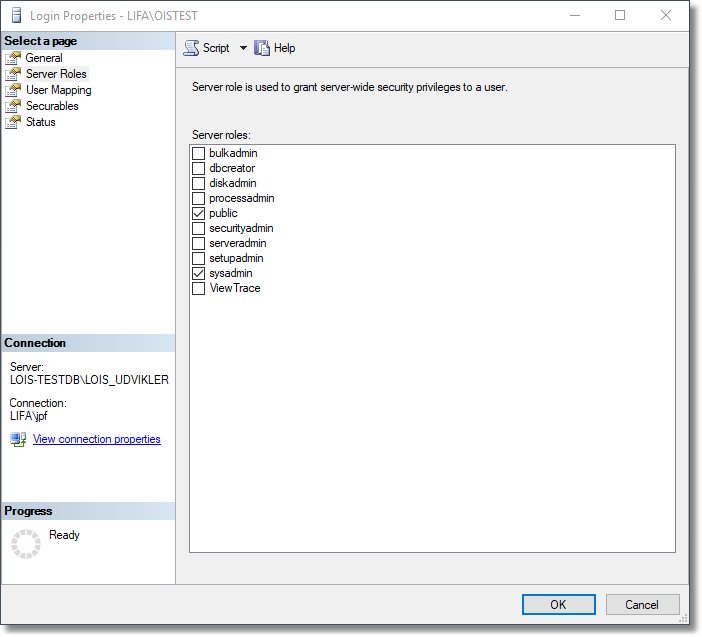Screen dimensions: 702x637
Task: Click the Script icon in the toolbar
Action: (192, 48)
